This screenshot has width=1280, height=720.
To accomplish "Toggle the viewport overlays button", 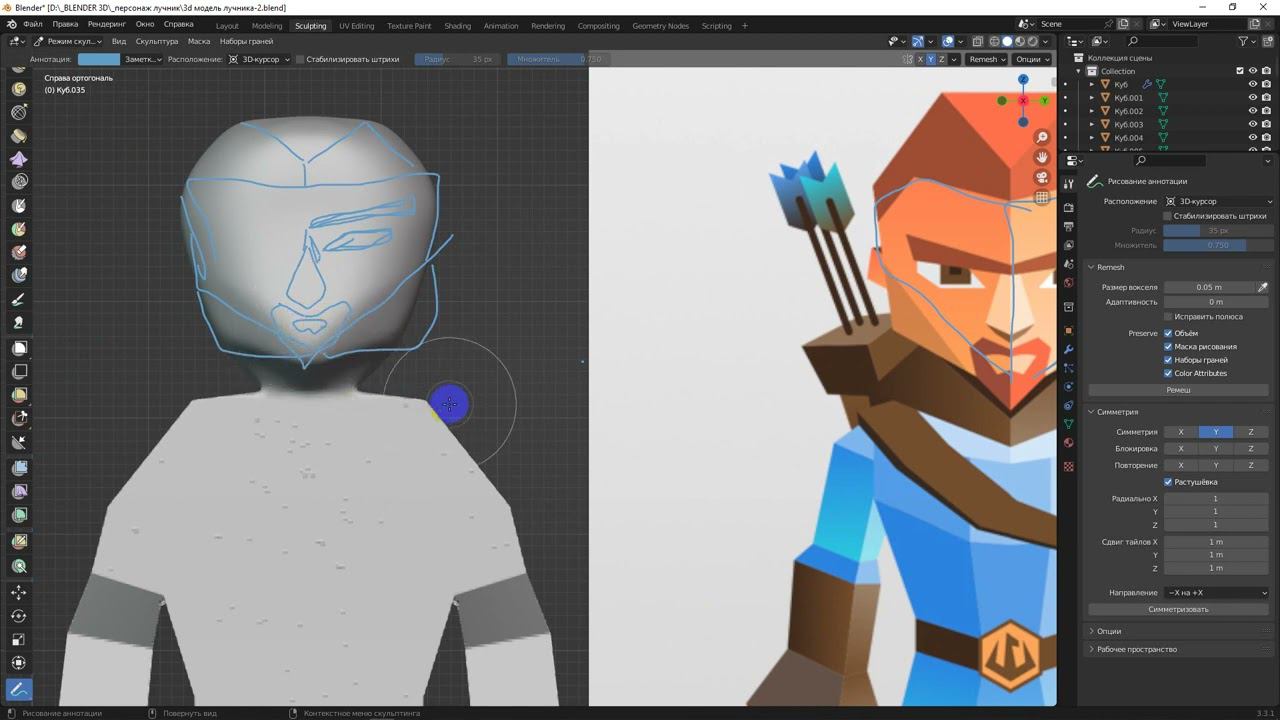I will (x=948, y=41).
